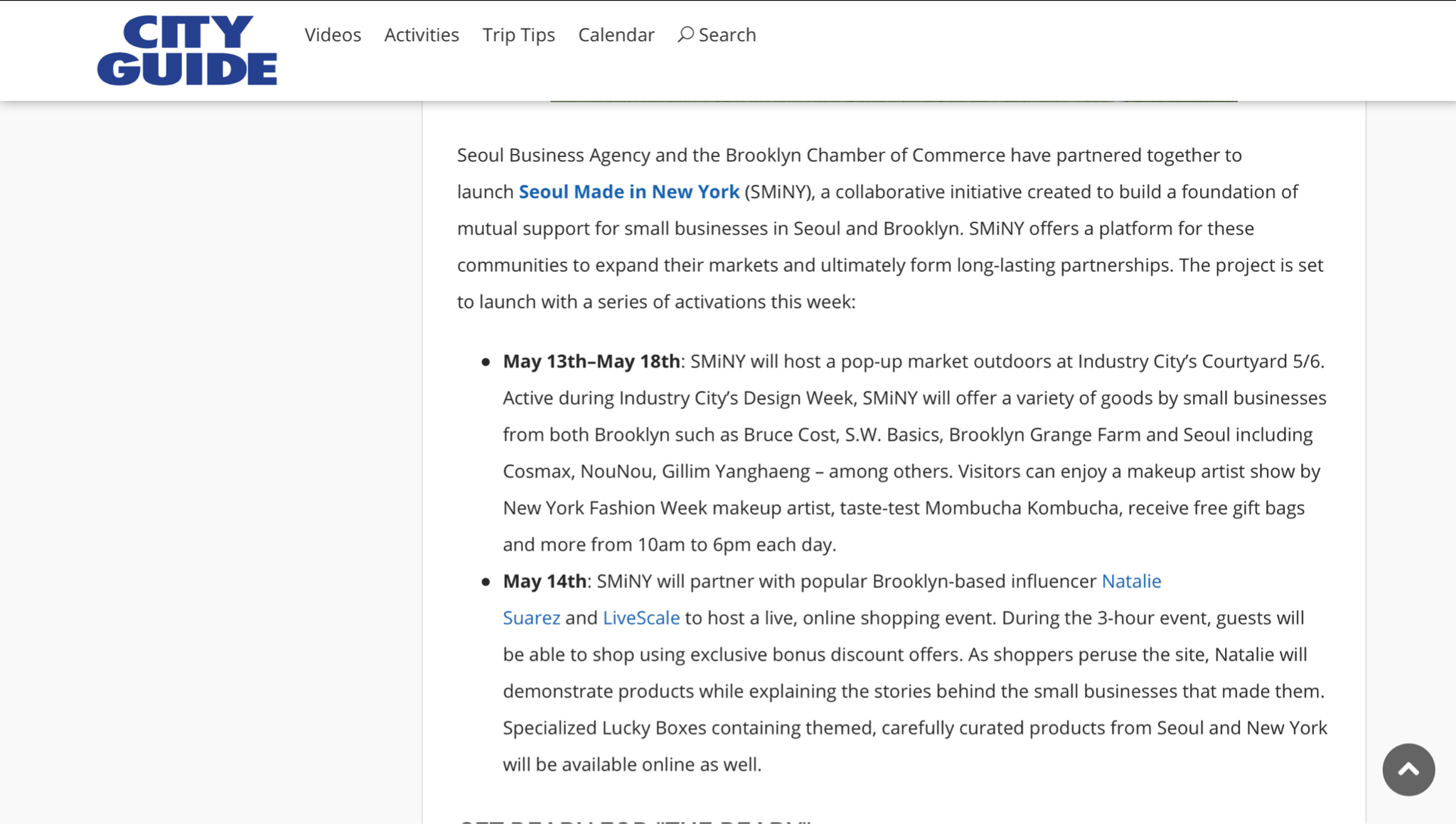Go to the Activities section
This screenshot has height=824, width=1456.
tap(422, 35)
